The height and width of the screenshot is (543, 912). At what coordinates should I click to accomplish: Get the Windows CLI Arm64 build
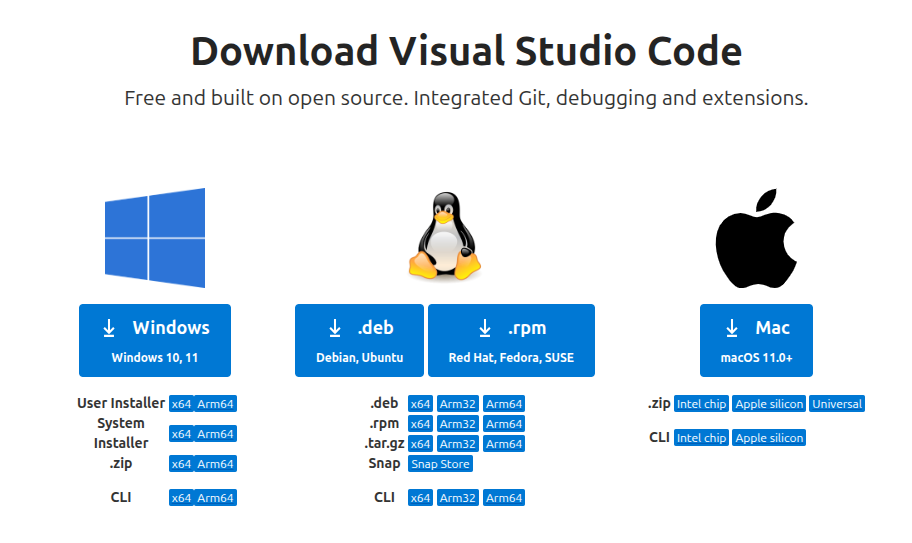216,498
